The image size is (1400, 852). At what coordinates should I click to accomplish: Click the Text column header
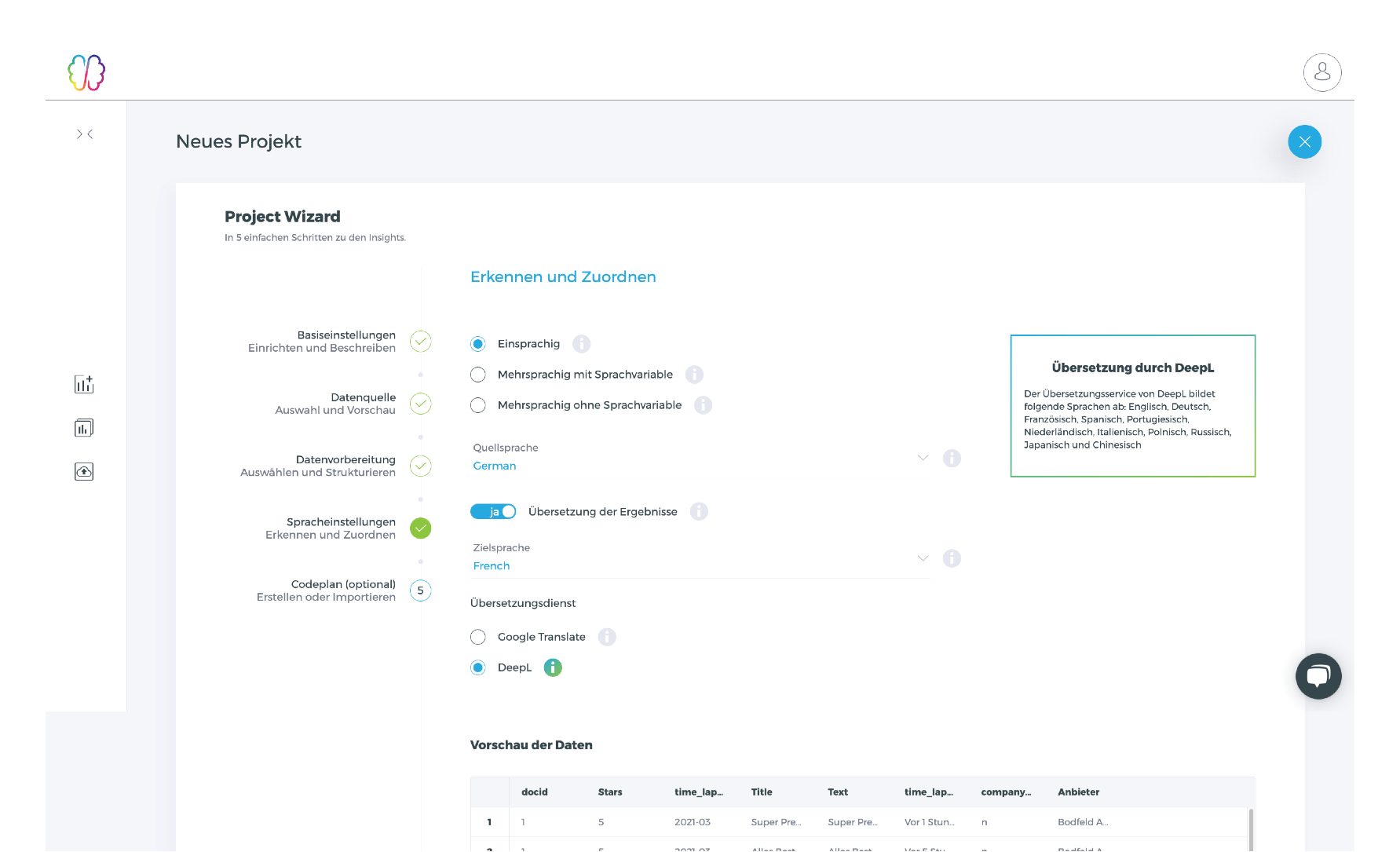point(838,792)
